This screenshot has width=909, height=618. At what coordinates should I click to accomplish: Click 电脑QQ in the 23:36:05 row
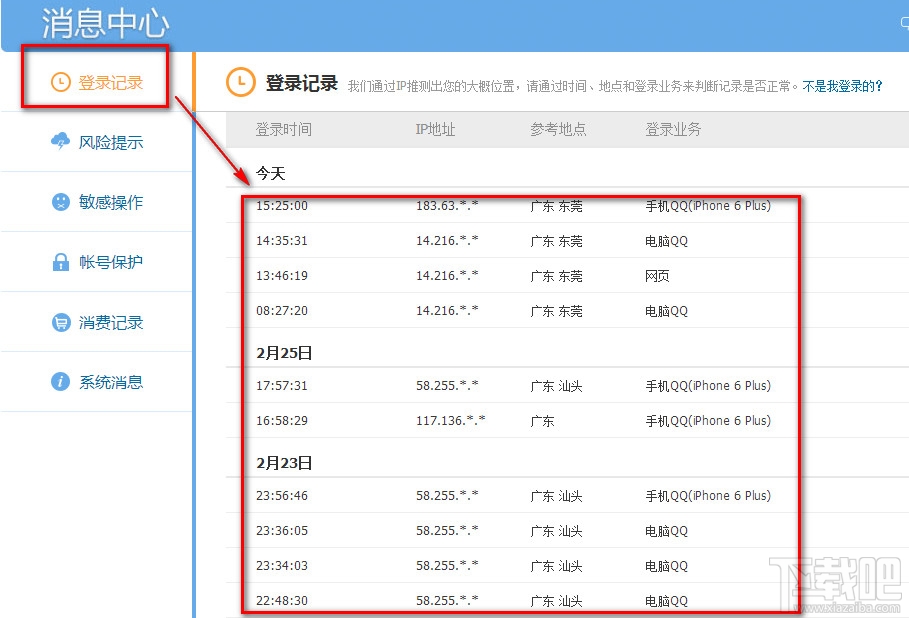pos(667,530)
